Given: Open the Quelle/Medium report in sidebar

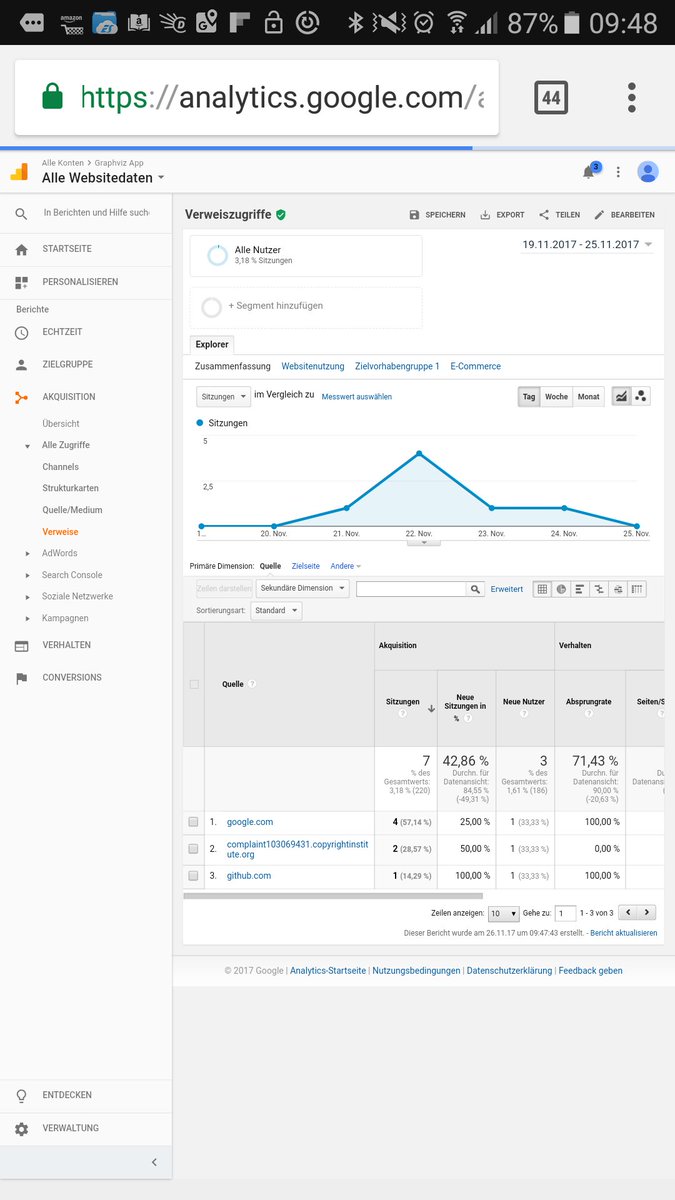Looking at the screenshot, I should (72, 510).
